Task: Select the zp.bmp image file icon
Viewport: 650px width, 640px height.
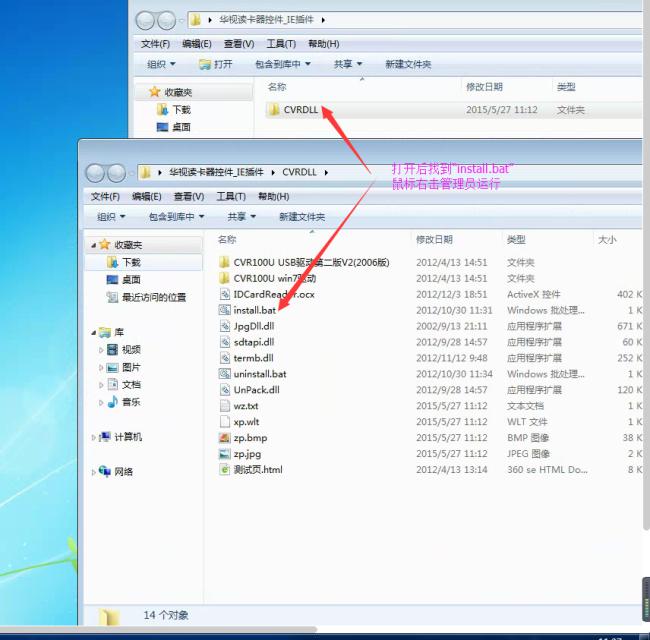Action: 225,438
